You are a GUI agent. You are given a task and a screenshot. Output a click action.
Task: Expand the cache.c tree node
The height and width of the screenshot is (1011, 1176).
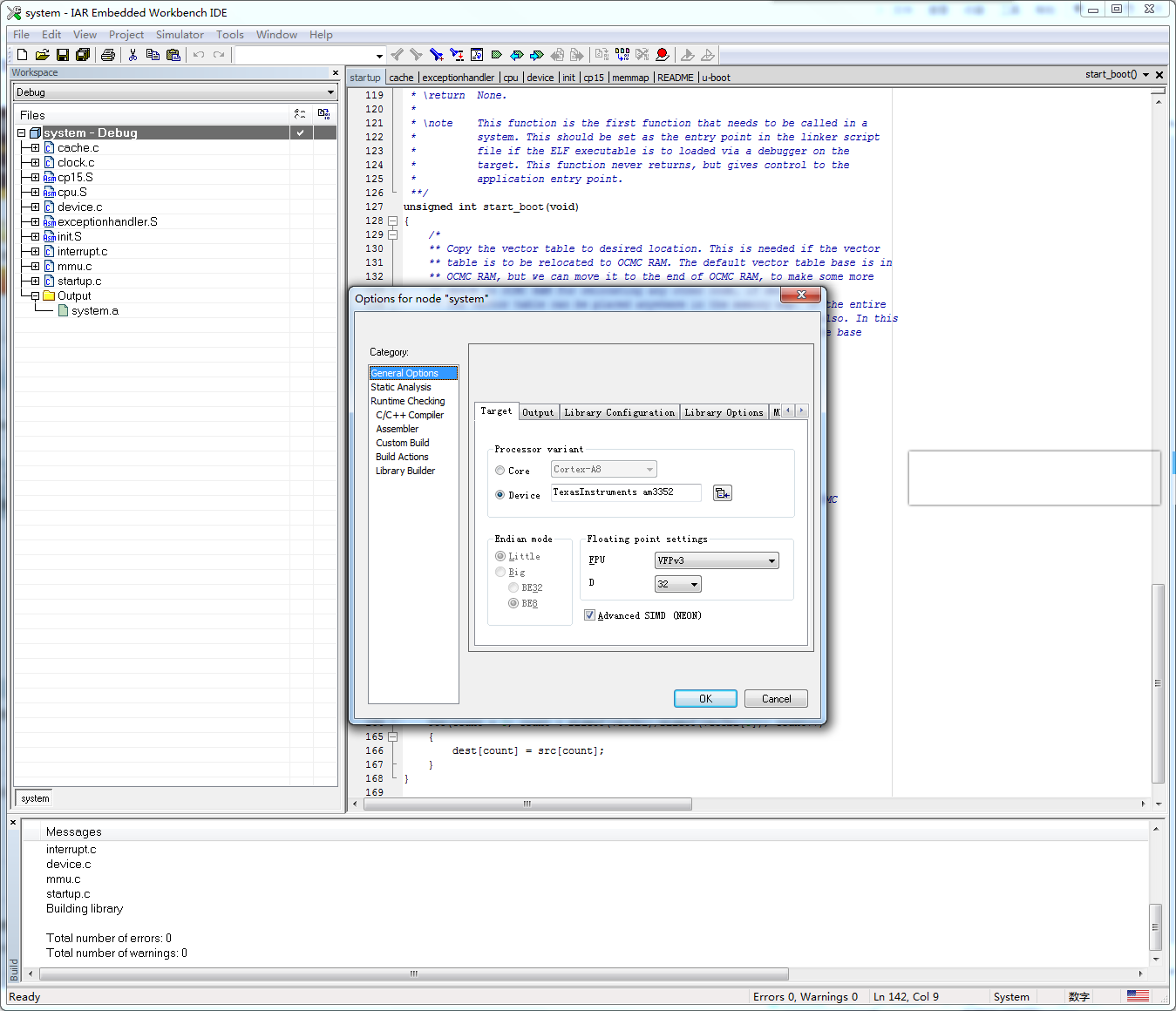pyautogui.click(x=35, y=148)
